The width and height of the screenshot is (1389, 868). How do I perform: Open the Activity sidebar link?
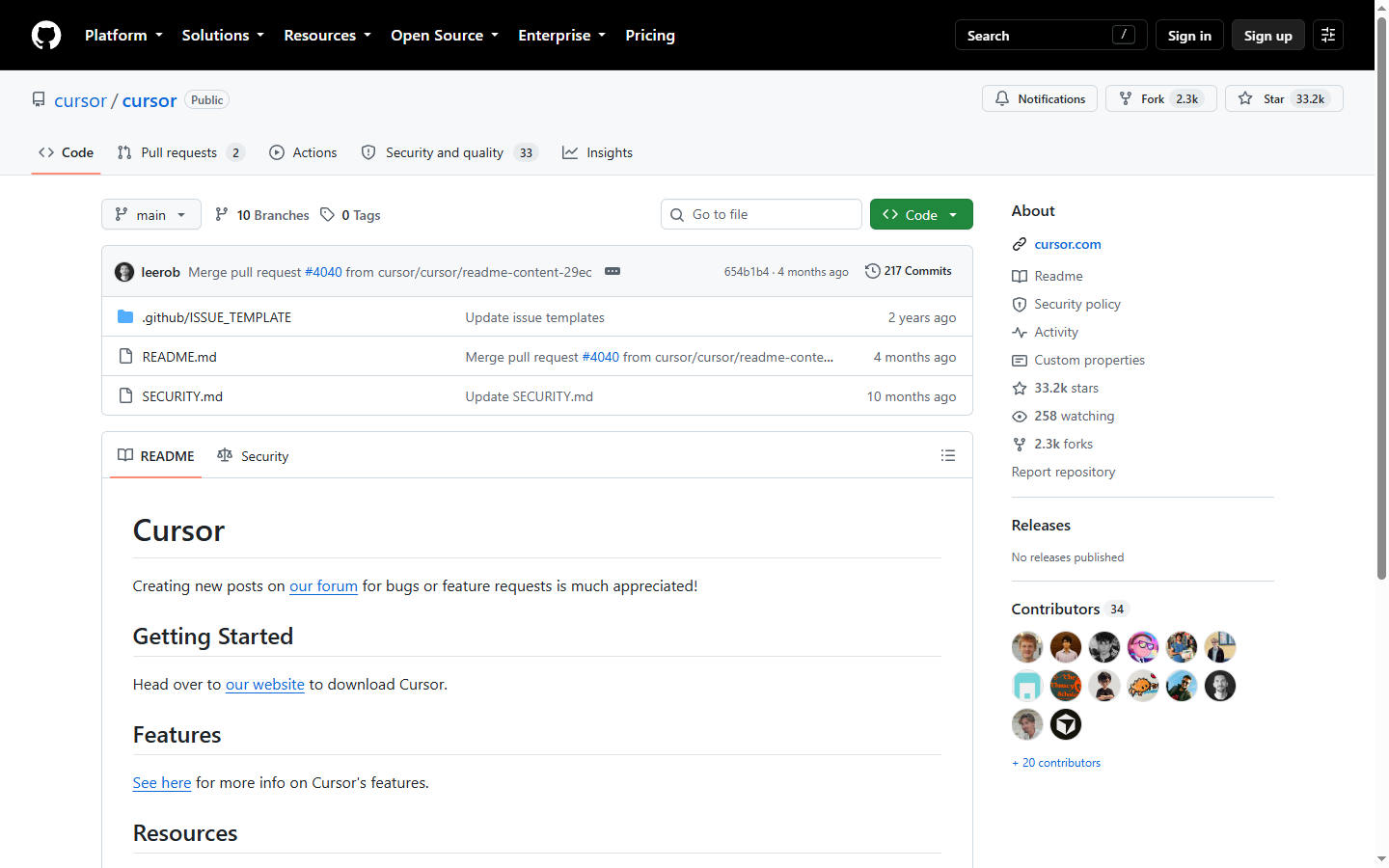click(1056, 332)
